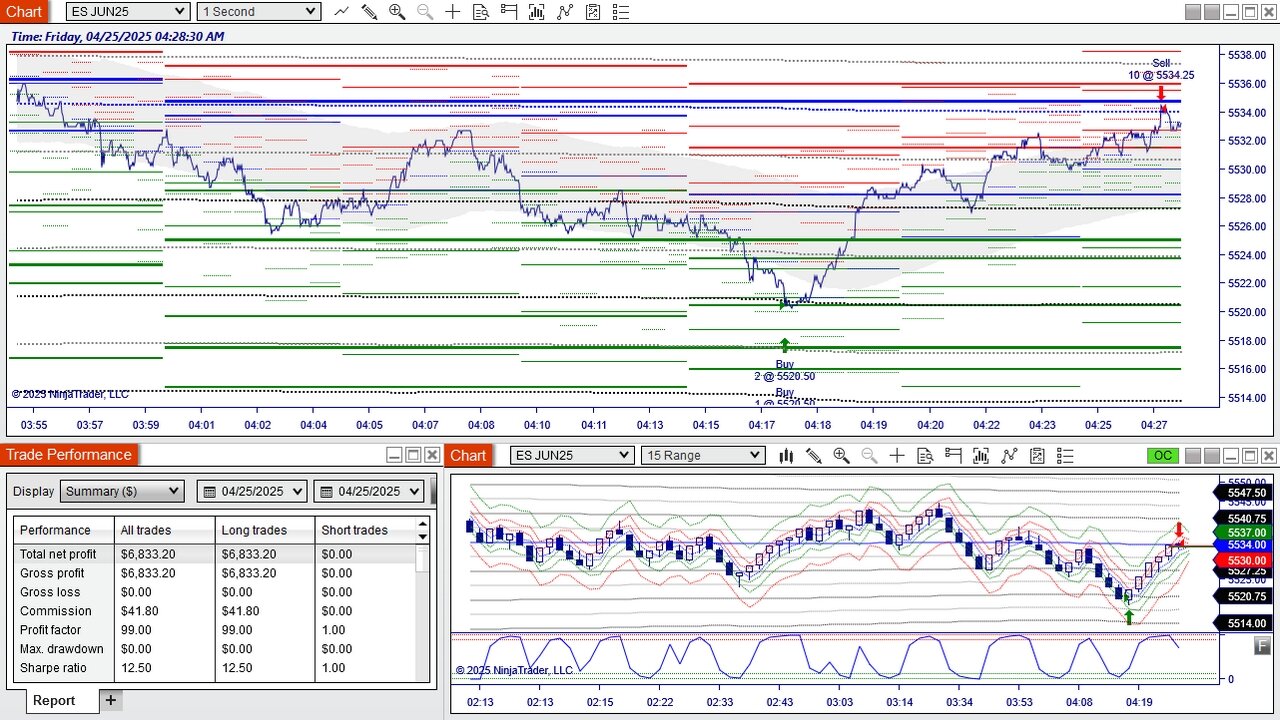Click the All trades column header
The height and width of the screenshot is (720, 1280).
click(x=165, y=530)
